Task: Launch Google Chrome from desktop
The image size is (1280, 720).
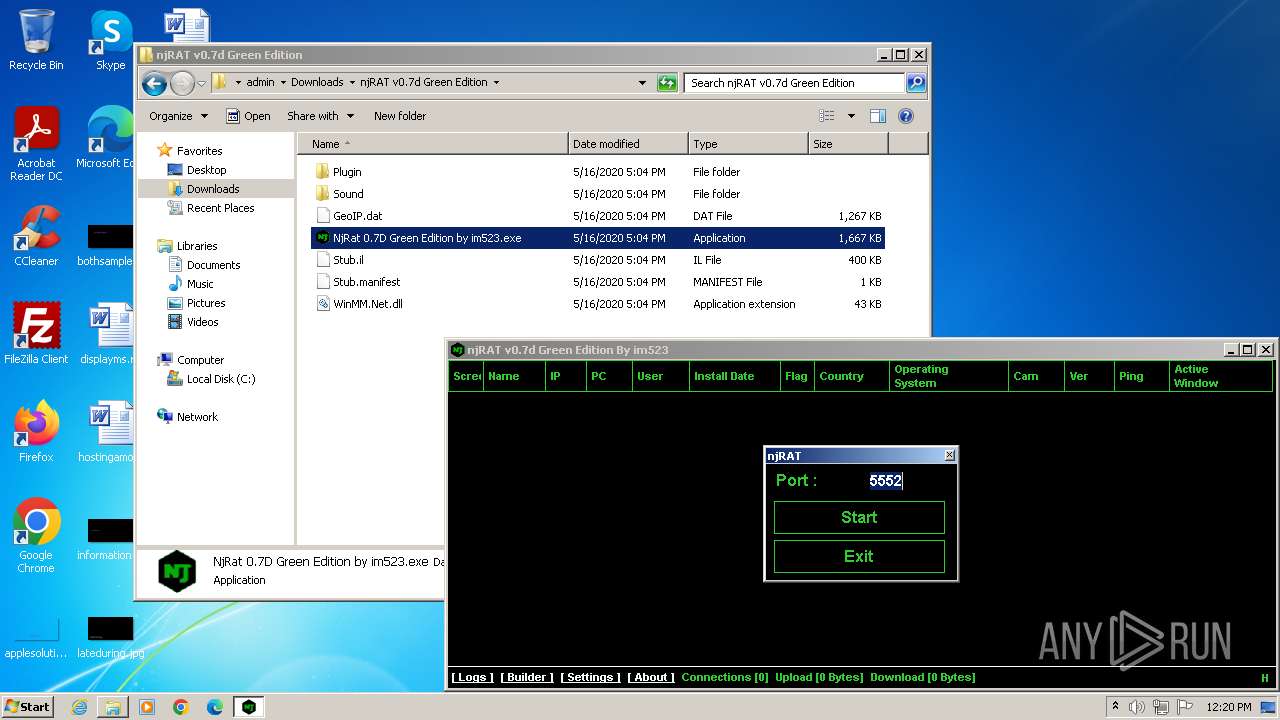Action: tap(36, 536)
